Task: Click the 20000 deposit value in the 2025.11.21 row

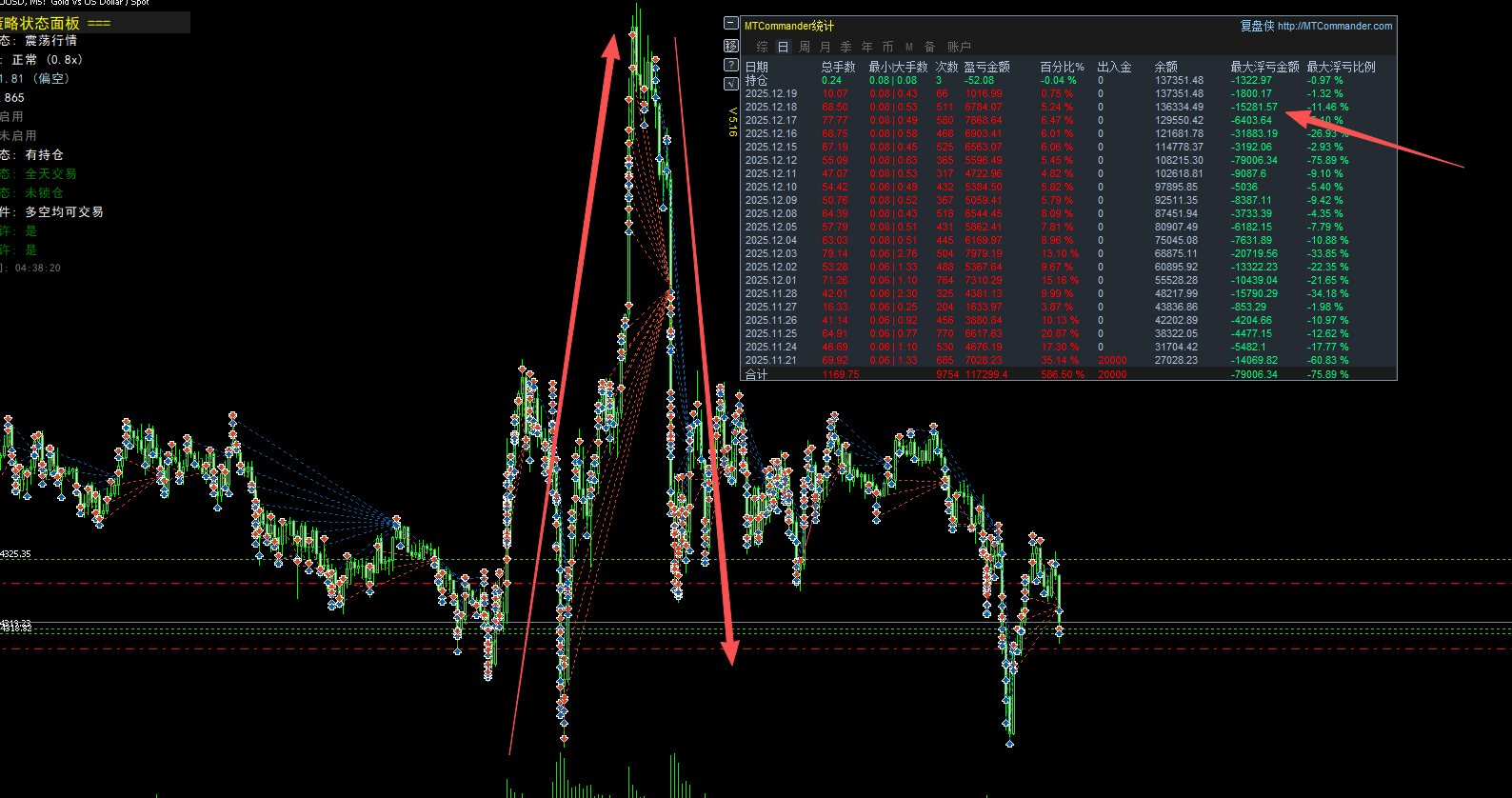Action: click(x=1112, y=360)
